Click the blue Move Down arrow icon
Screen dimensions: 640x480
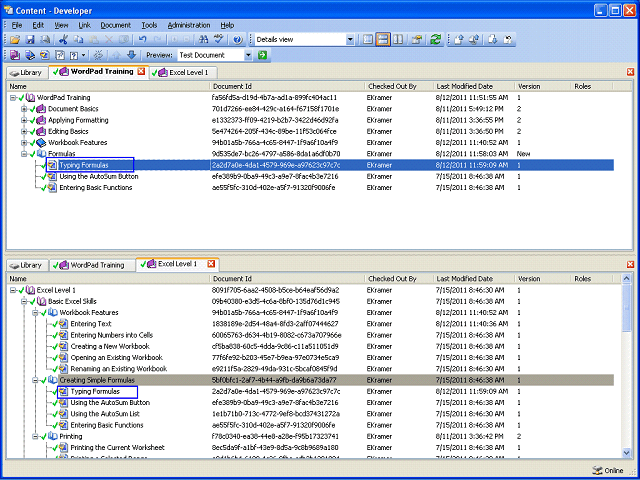pyautogui.click(x=131, y=55)
